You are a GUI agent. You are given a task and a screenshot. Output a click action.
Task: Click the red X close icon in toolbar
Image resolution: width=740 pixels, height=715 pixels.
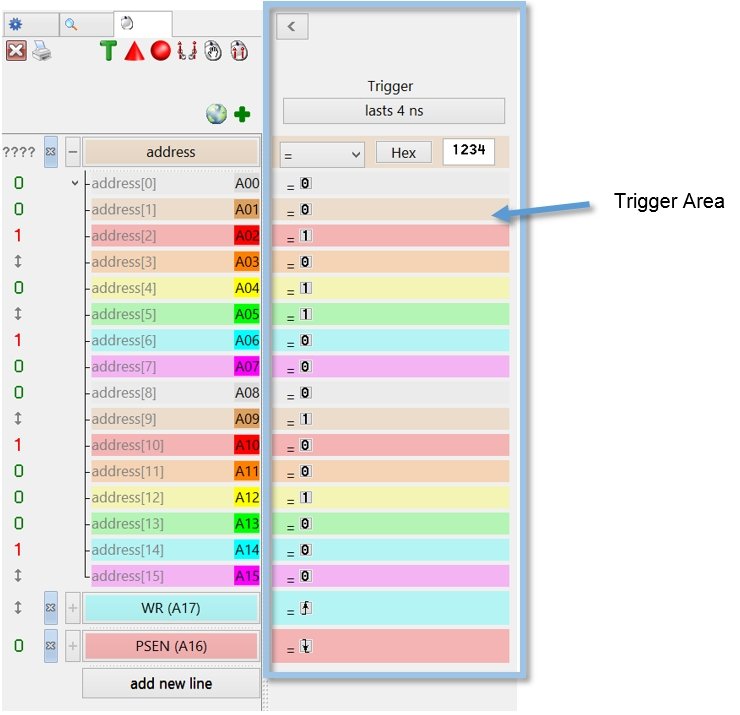(16, 51)
